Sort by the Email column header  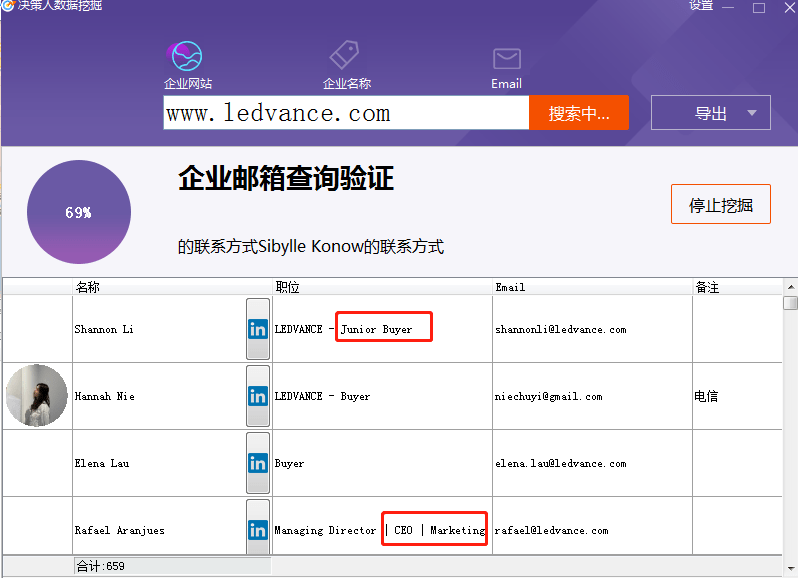(510, 287)
